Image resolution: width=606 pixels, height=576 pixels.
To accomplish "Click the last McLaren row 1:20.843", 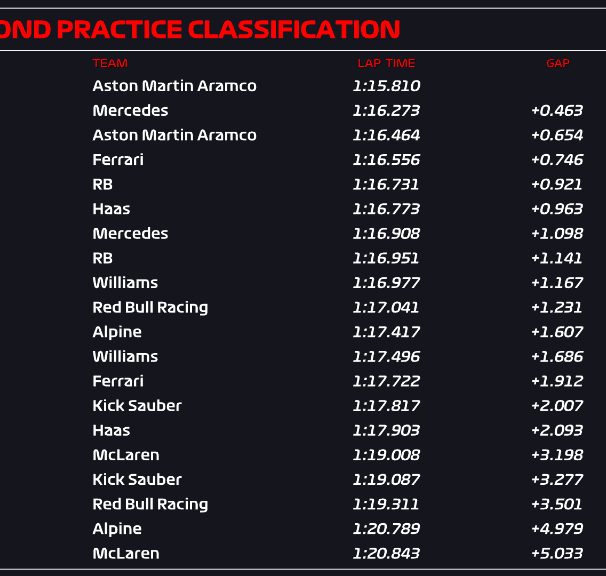I will [303, 553].
